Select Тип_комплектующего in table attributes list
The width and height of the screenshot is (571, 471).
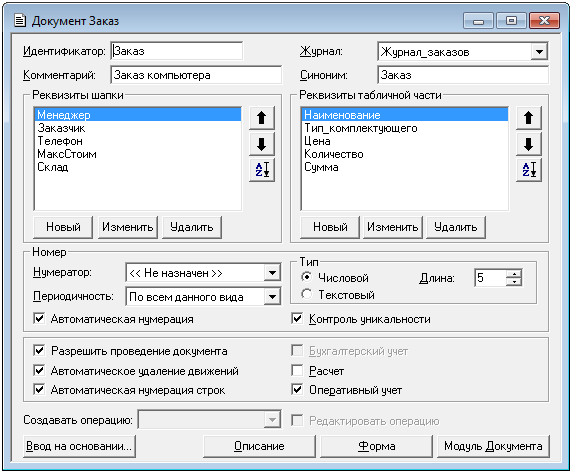pos(405,128)
